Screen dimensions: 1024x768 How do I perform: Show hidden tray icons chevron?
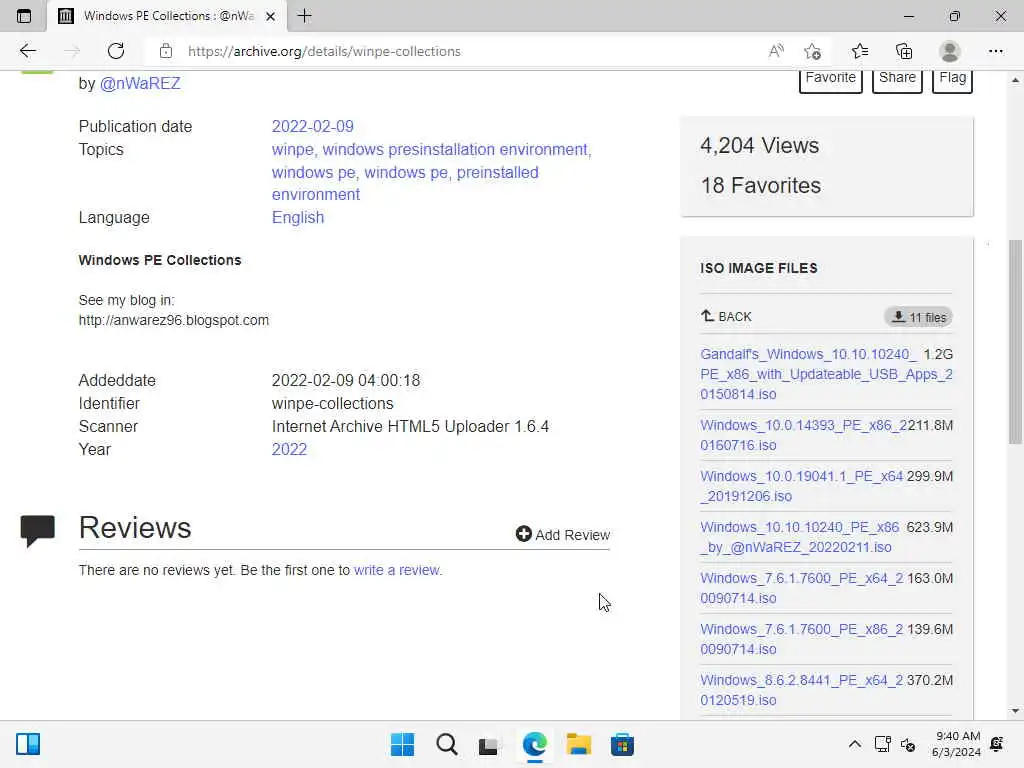tap(854, 744)
